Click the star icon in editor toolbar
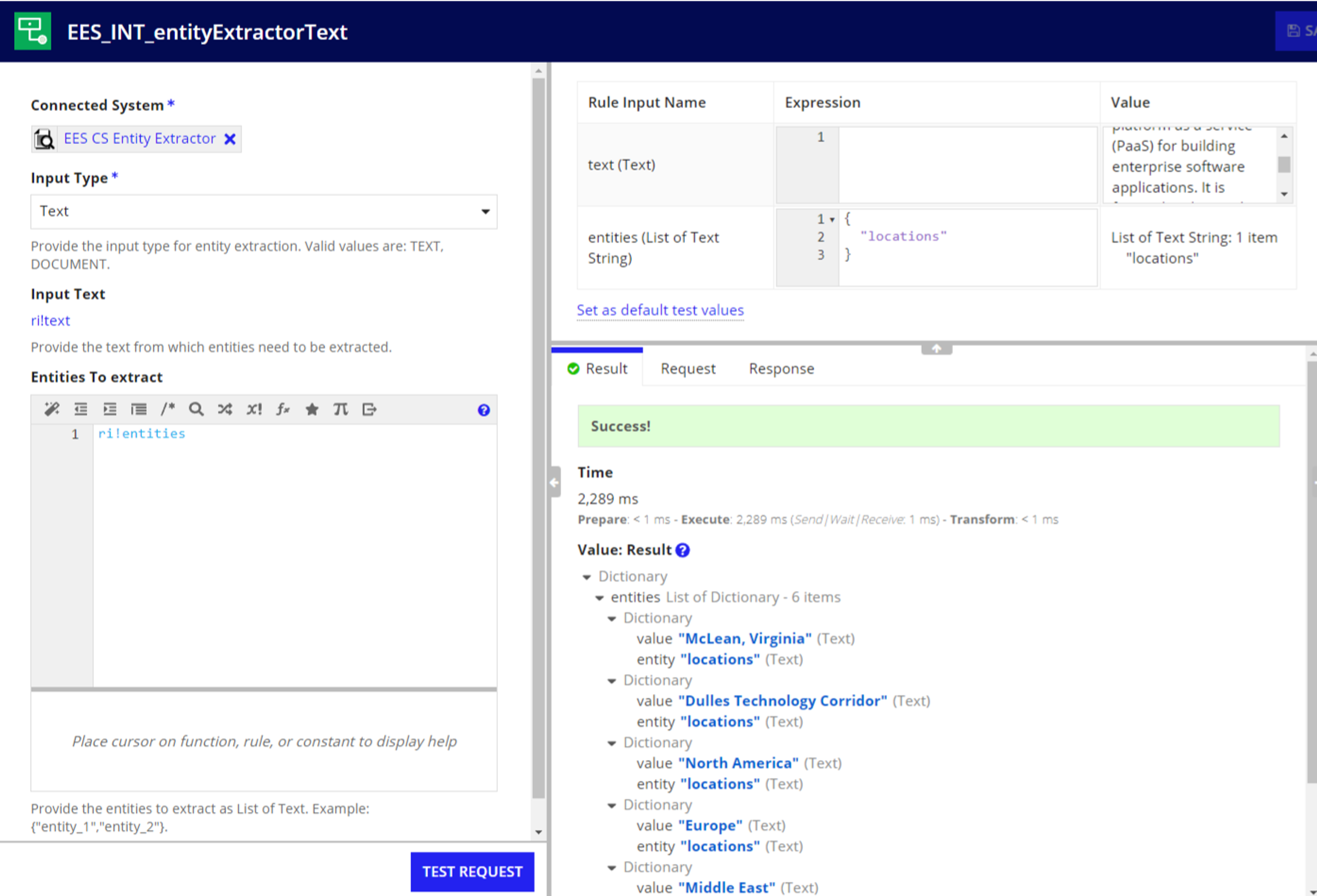 (312, 409)
